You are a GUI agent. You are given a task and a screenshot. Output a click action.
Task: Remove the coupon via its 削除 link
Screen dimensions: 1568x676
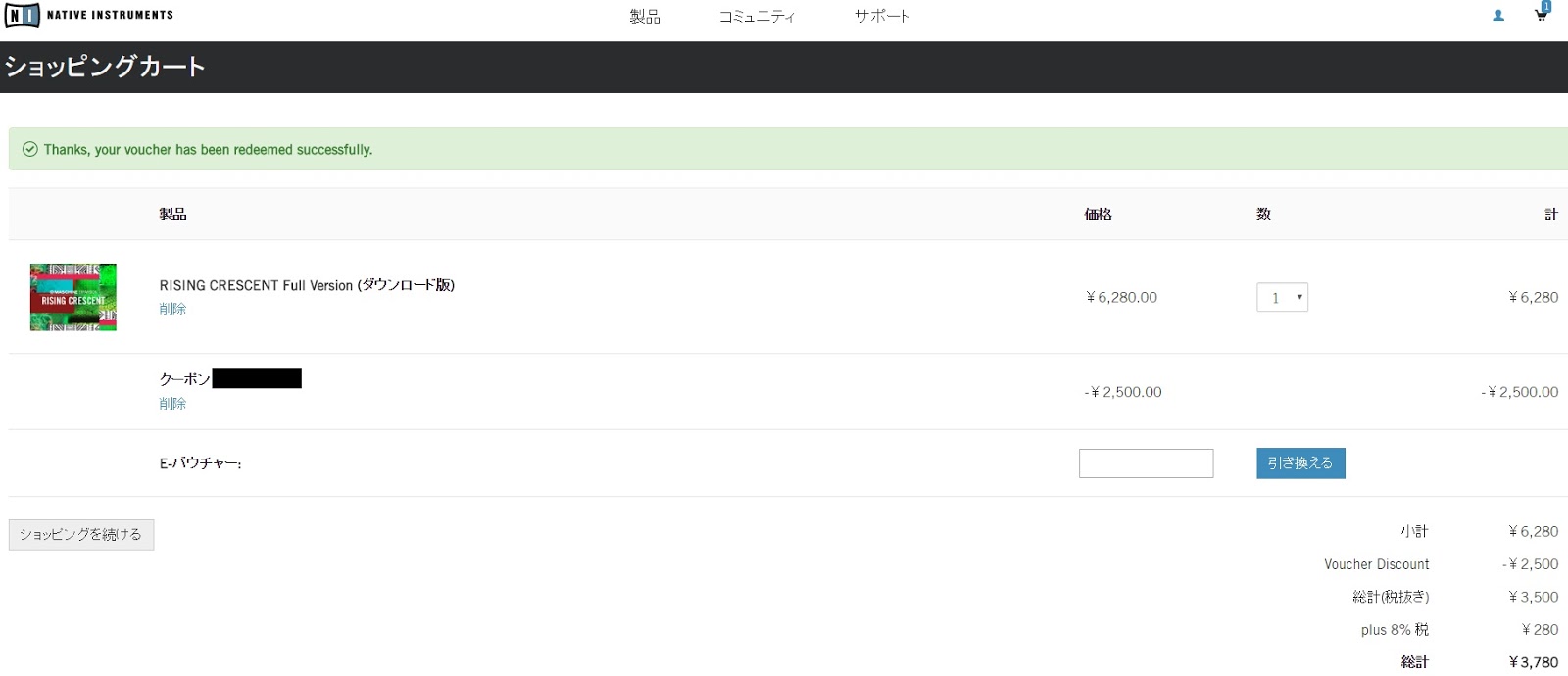click(x=172, y=404)
